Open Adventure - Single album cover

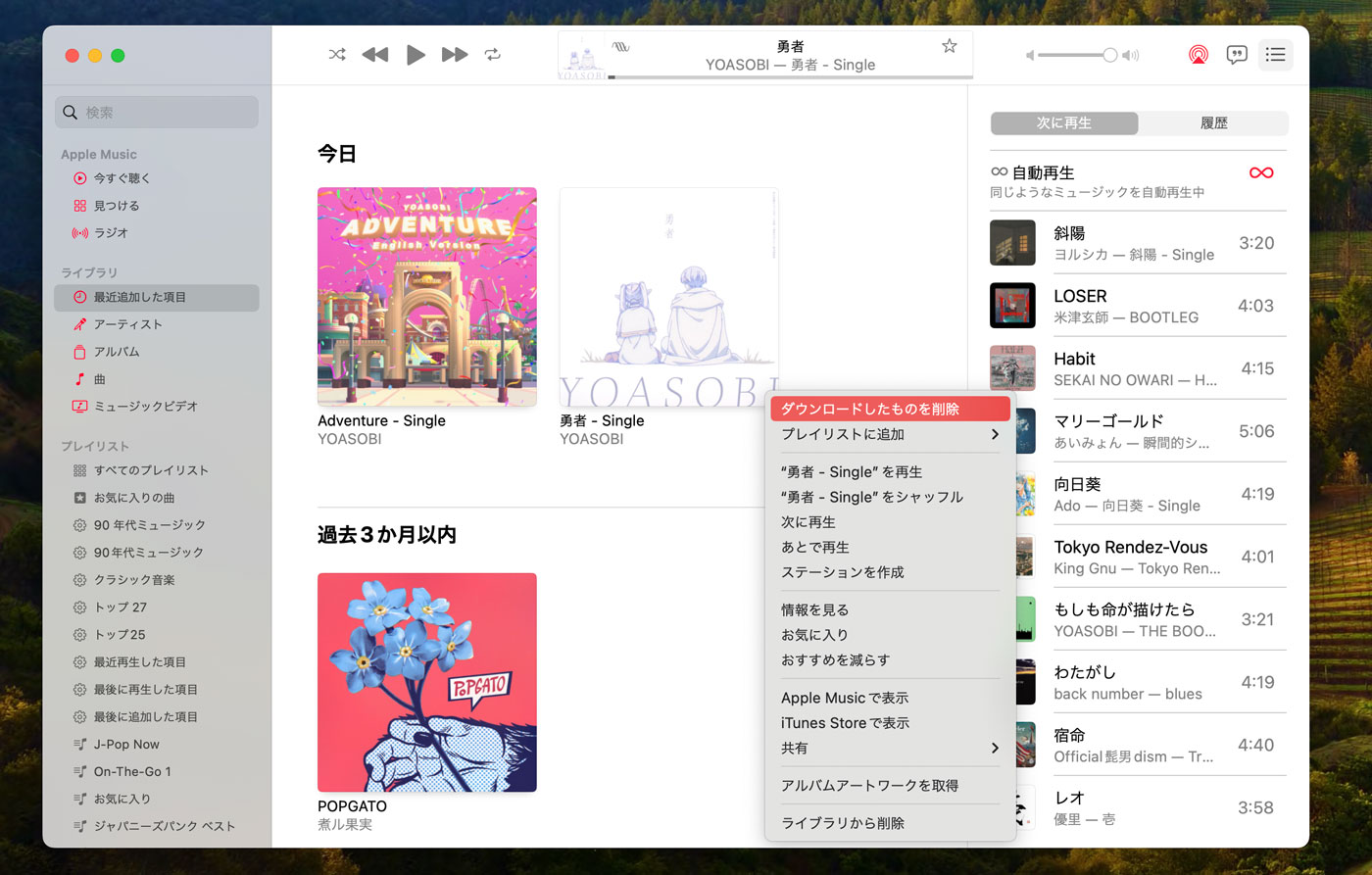427,297
